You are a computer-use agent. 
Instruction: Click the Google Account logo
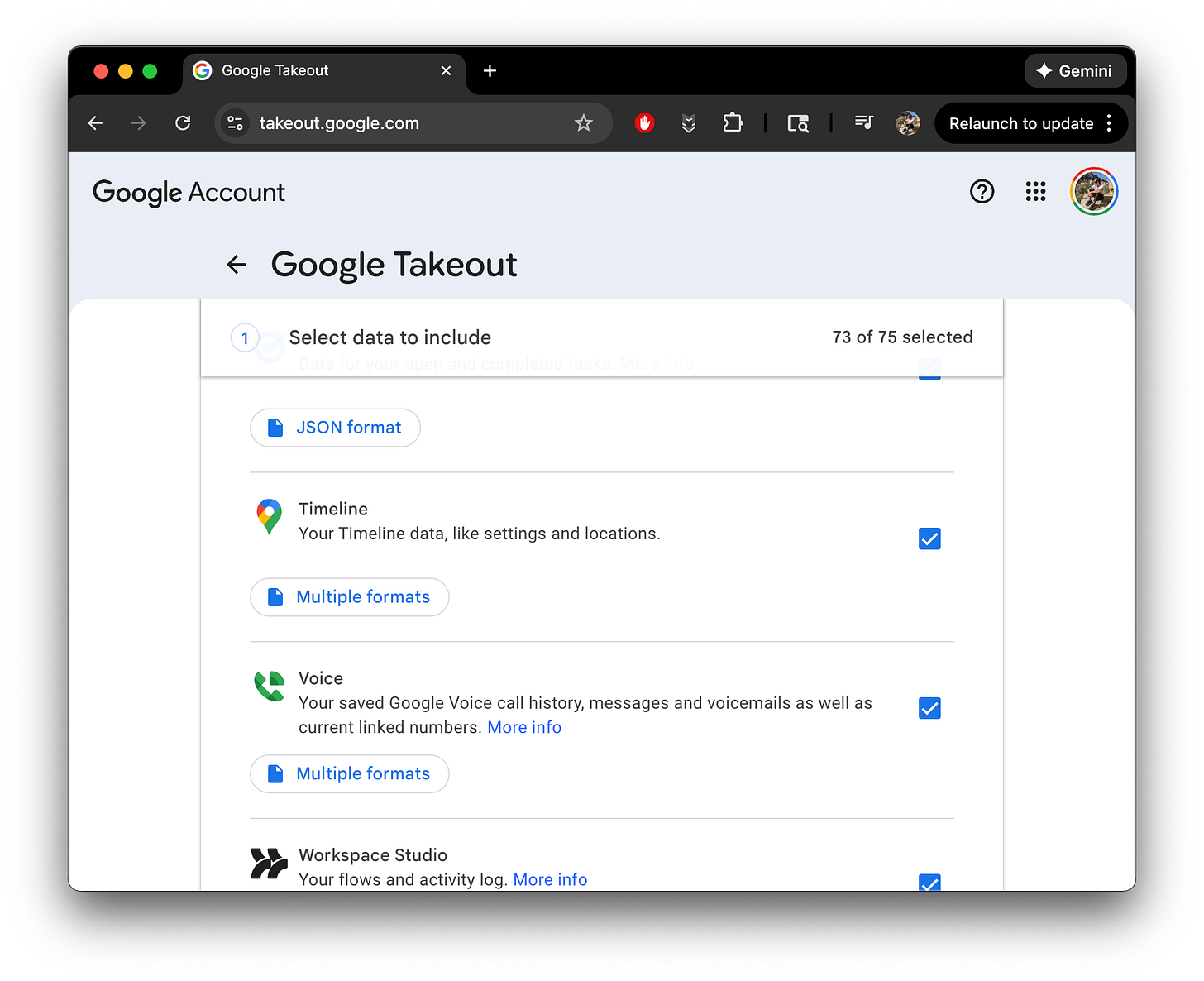(x=189, y=193)
